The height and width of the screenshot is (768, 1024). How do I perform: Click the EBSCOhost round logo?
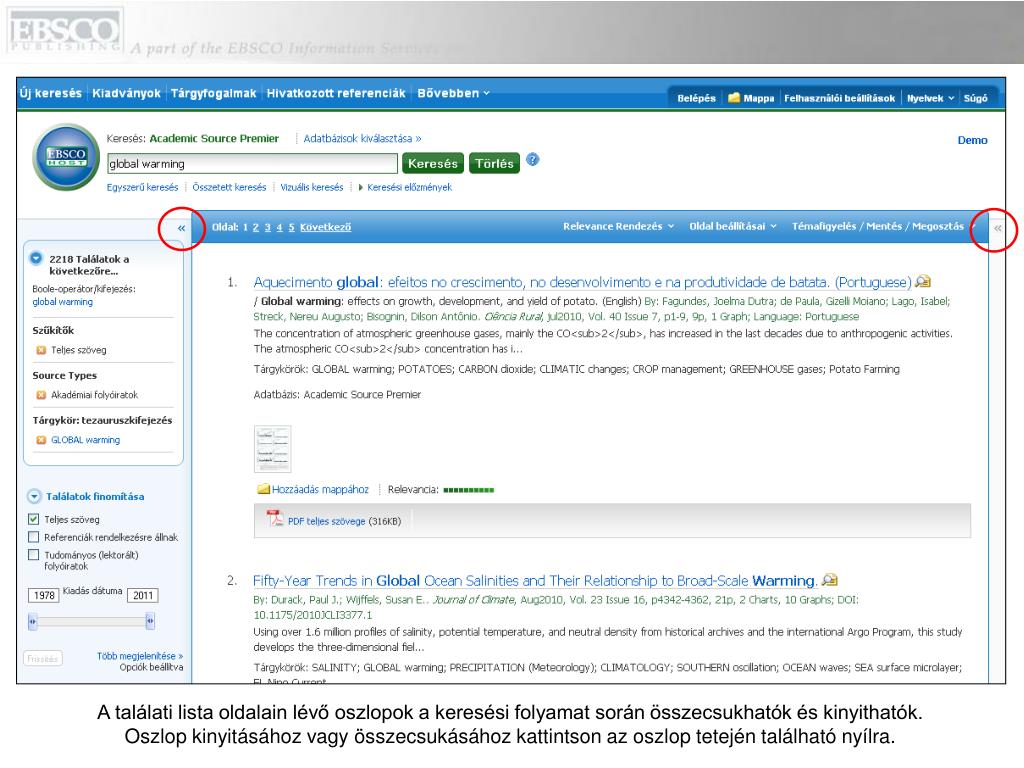pos(66,157)
